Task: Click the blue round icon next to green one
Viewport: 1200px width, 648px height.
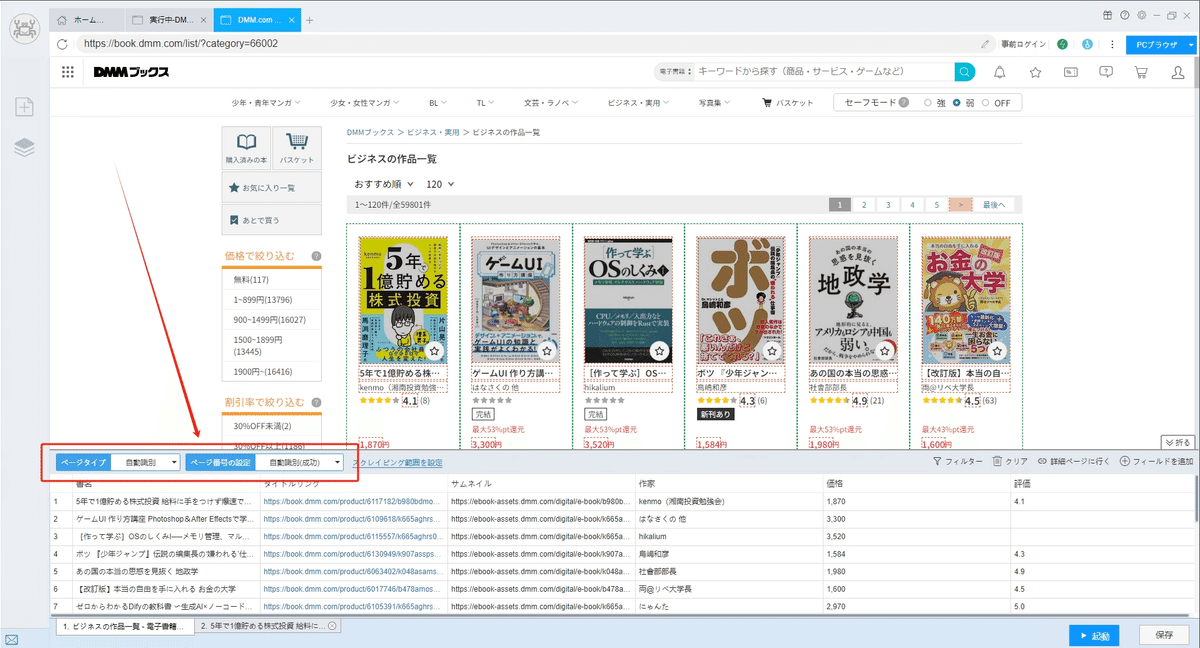Action: (1086, 44)
